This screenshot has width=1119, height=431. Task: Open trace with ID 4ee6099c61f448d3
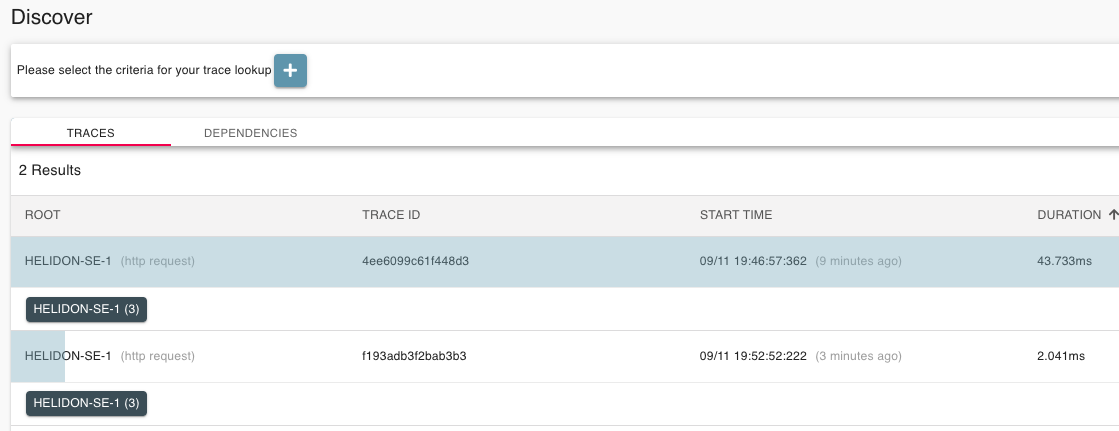(415, 261)
